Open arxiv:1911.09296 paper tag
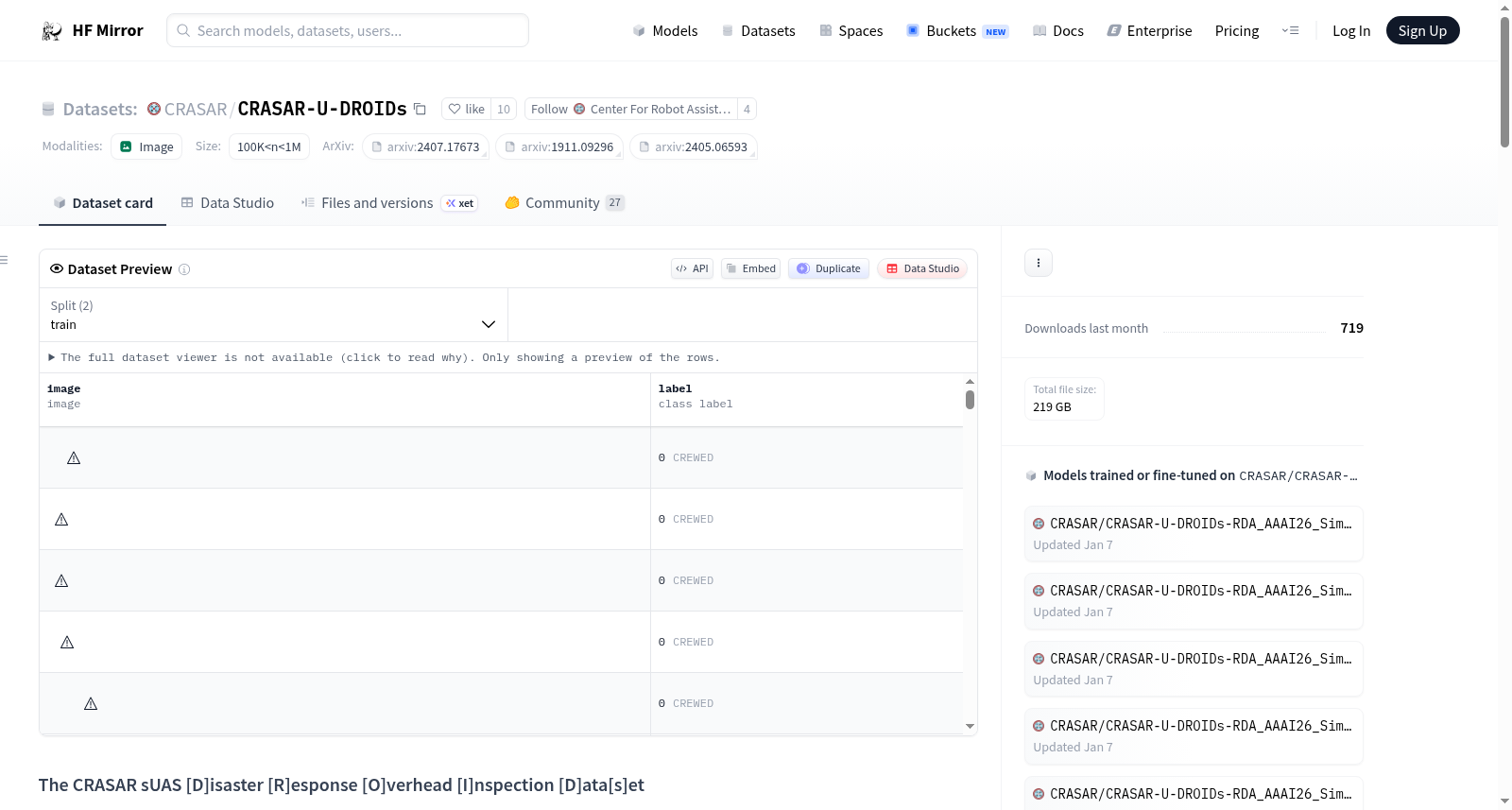The height and width of the screenshot is (810, 1512). coord(559,146)
